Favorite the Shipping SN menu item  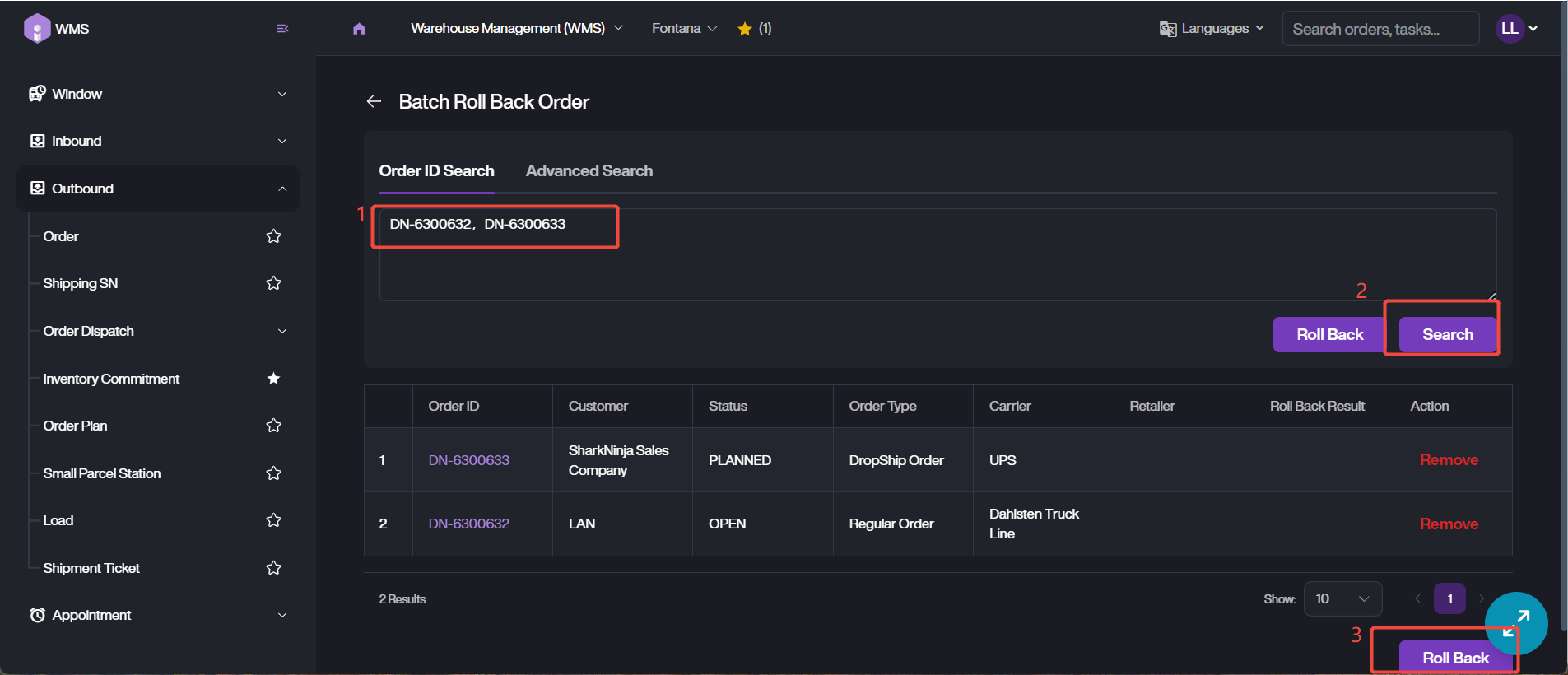[273, 283]
